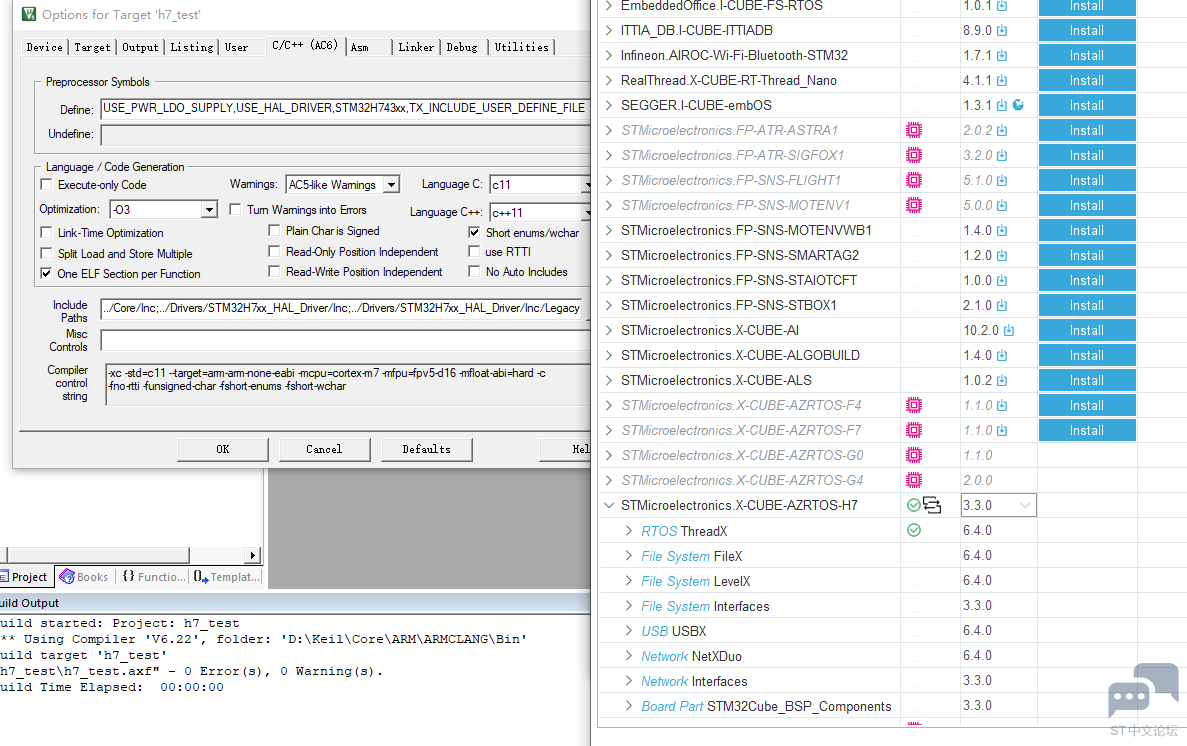Click the globe icon in SEGGER embOS row
This screenshot has width=1187, height=746.
1018,105
